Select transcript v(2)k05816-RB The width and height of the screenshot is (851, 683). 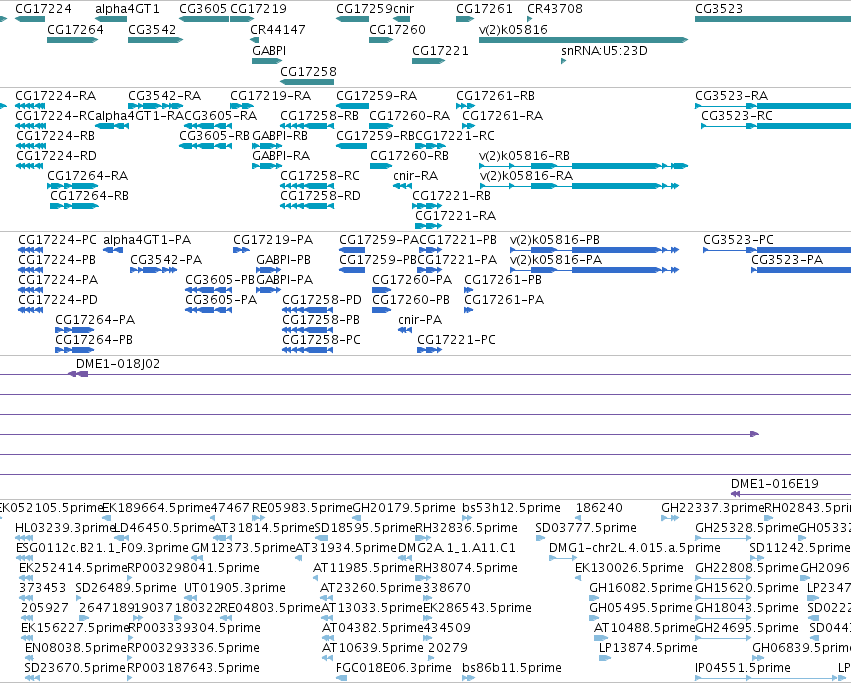[524, 156]
